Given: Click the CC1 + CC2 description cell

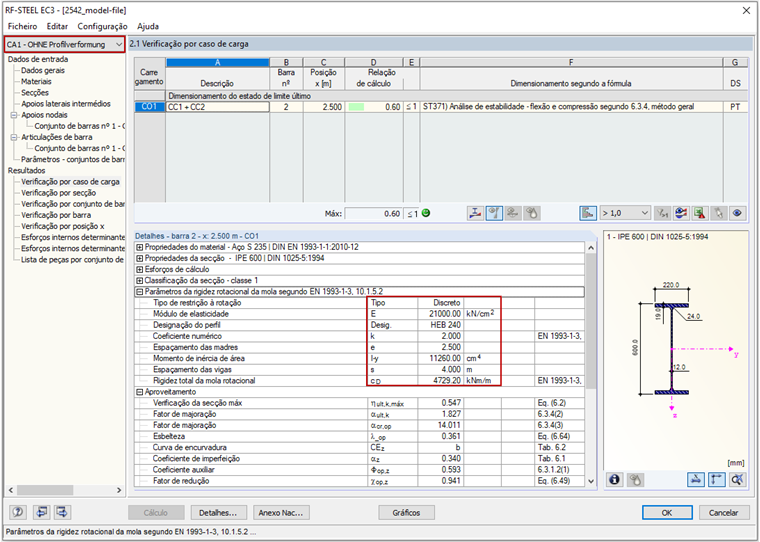Looking at the screenshot, I should (218, 107).
